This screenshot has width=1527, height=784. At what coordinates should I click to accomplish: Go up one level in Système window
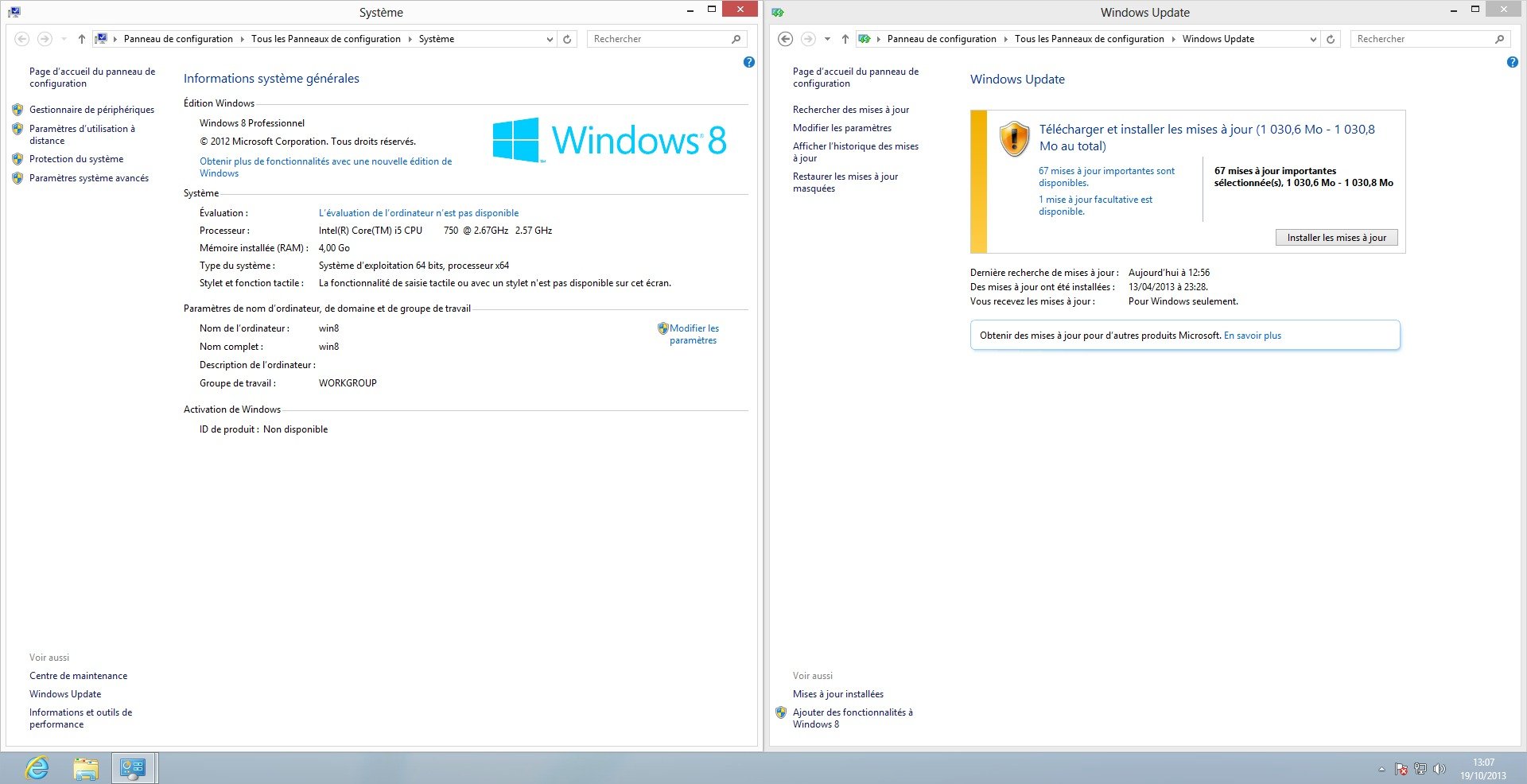click(81, 39)
